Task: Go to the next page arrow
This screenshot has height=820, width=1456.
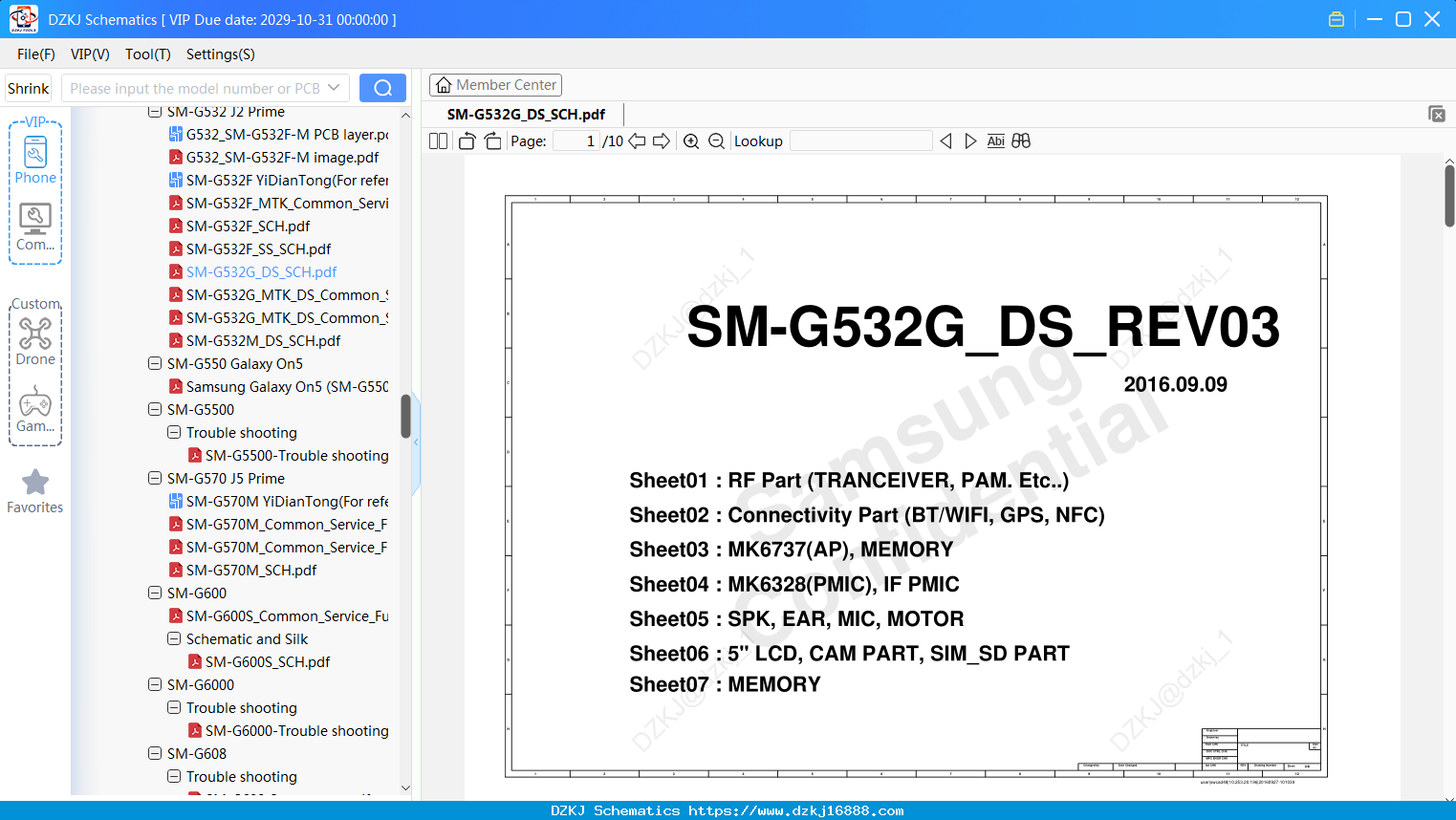Action: [662, 141]
